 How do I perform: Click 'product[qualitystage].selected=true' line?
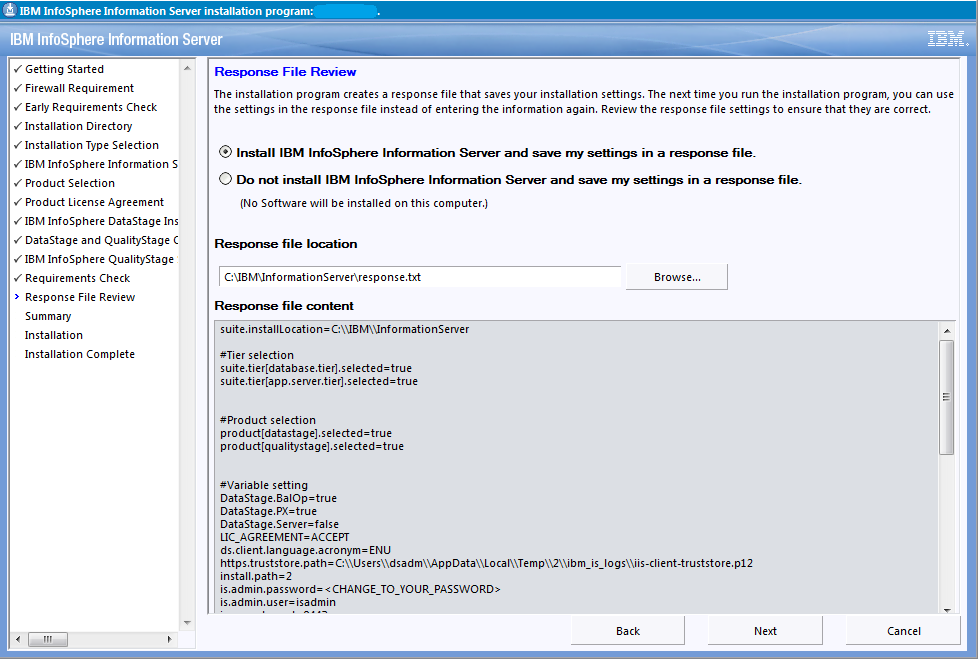312,446
